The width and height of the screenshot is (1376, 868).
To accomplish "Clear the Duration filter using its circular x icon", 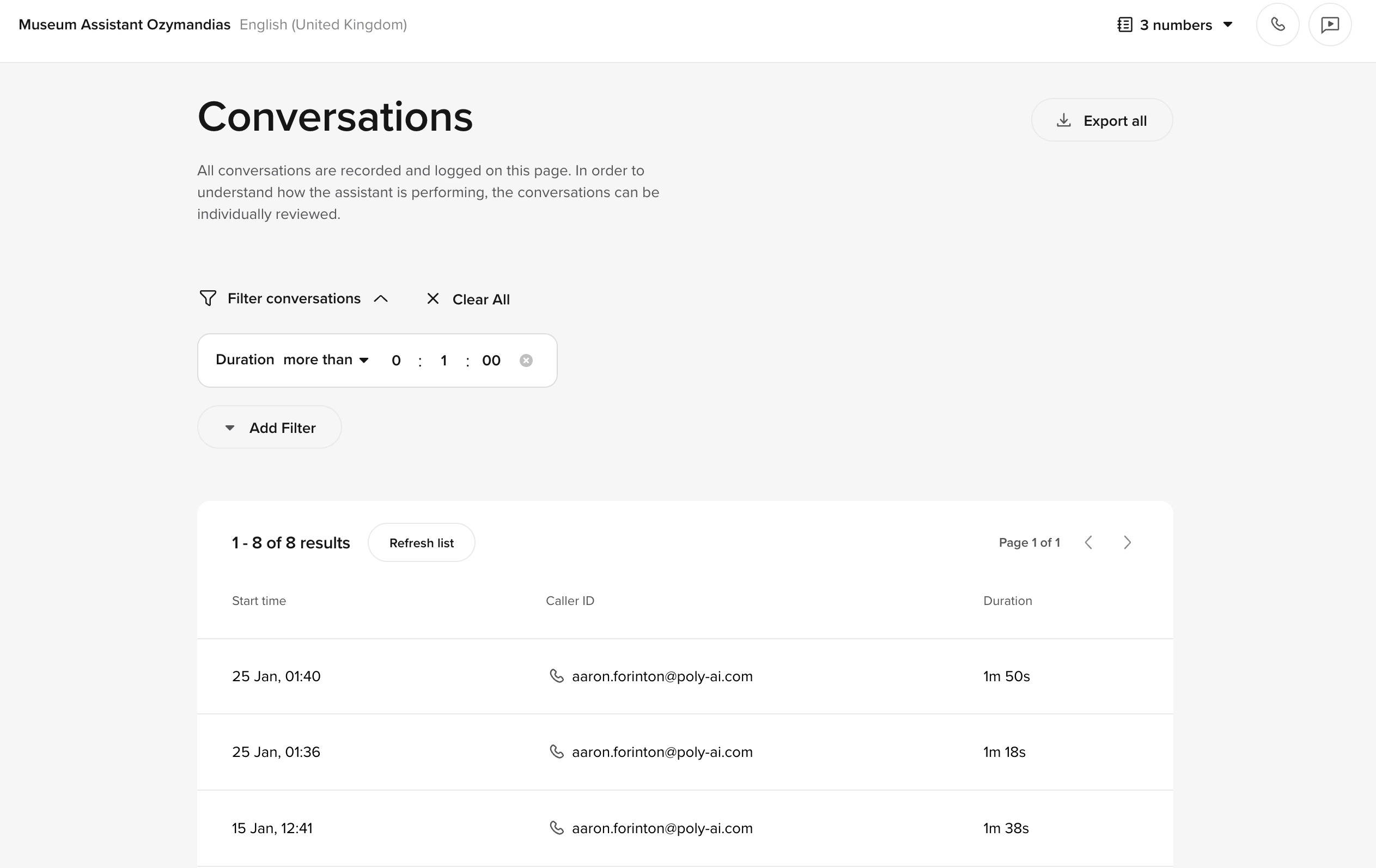I will tap(526, 360).
